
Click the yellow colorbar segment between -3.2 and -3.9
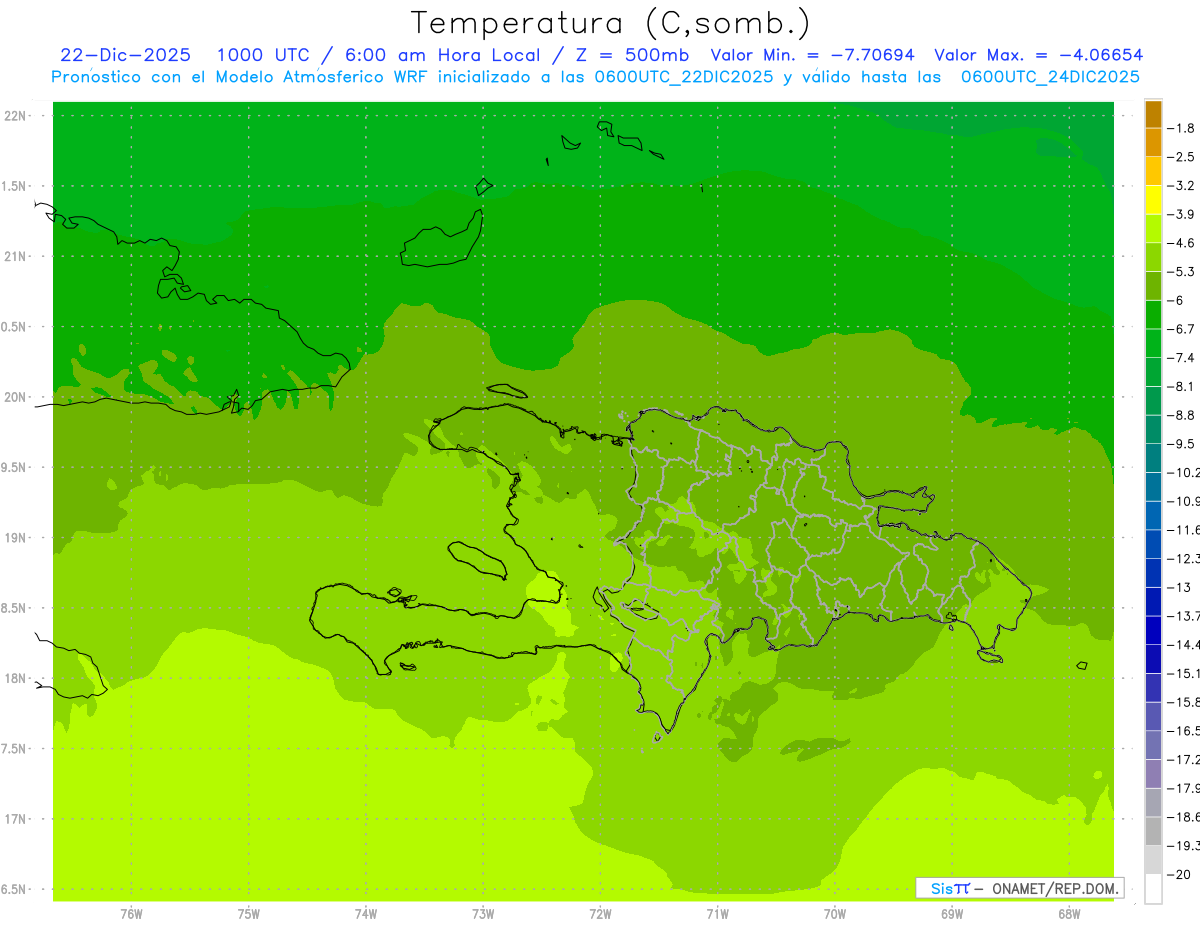(1153, 200)
